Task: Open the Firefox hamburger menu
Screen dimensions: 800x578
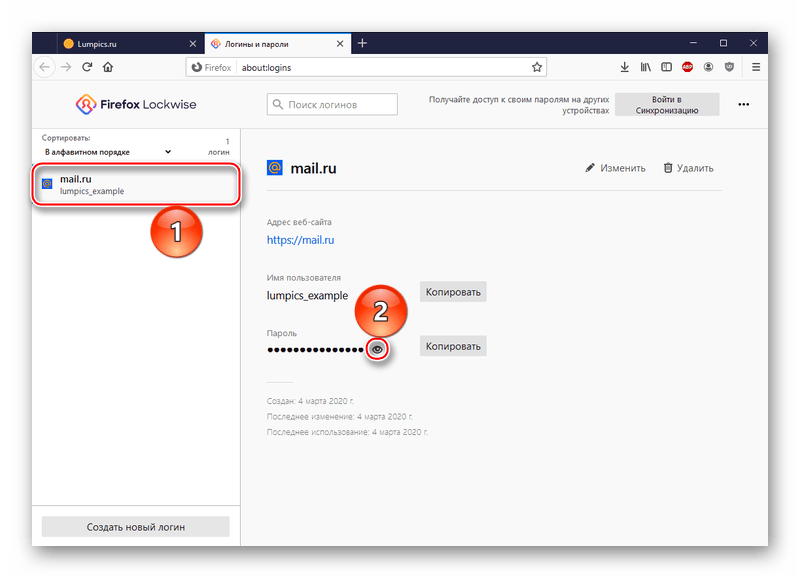Action: [756, 67]
